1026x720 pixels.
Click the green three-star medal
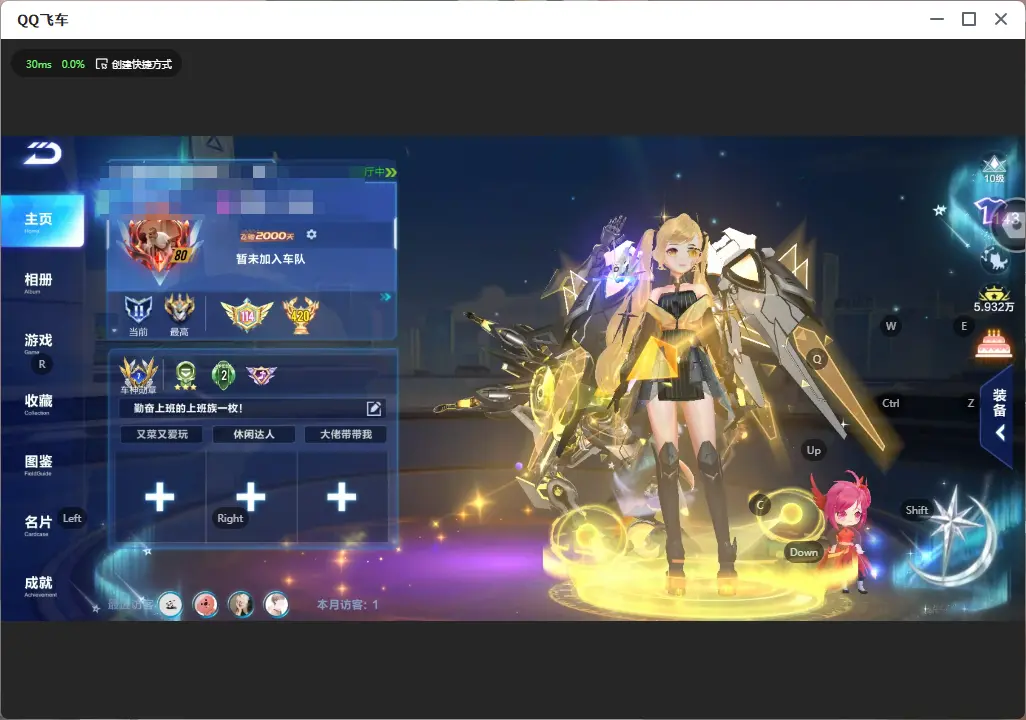[186, 376]
